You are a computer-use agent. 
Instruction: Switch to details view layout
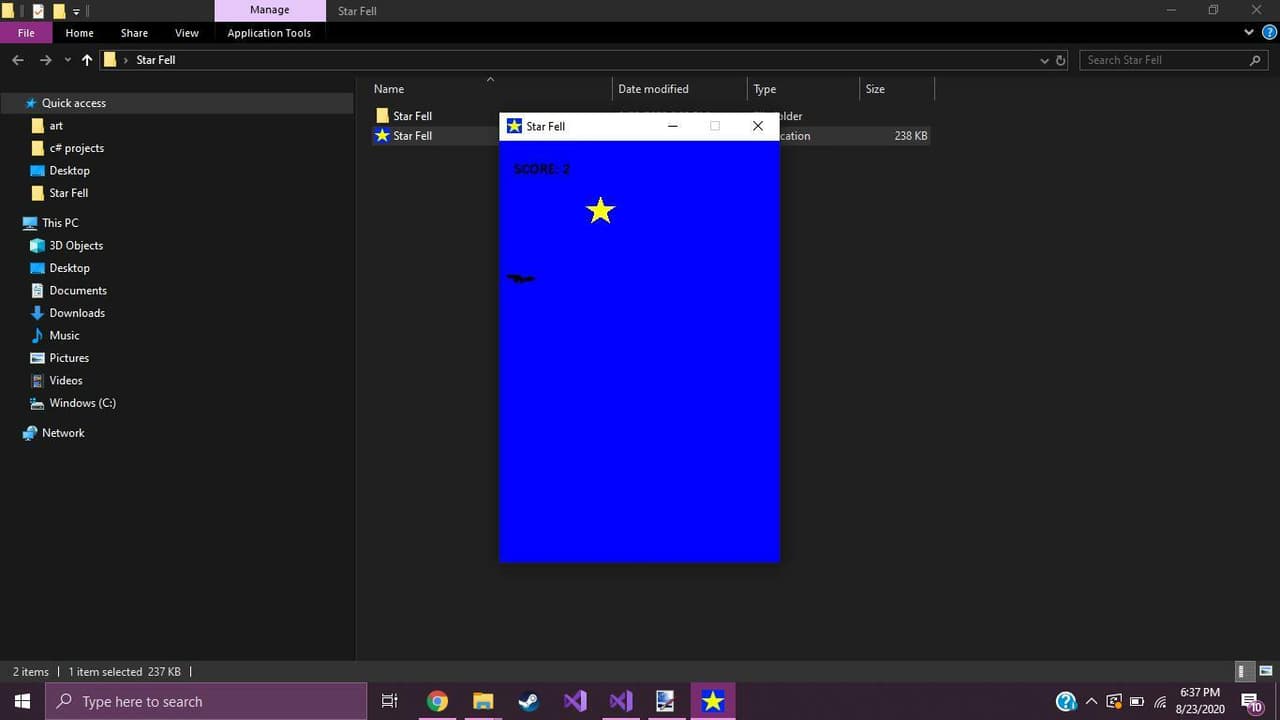point(1242,672)
